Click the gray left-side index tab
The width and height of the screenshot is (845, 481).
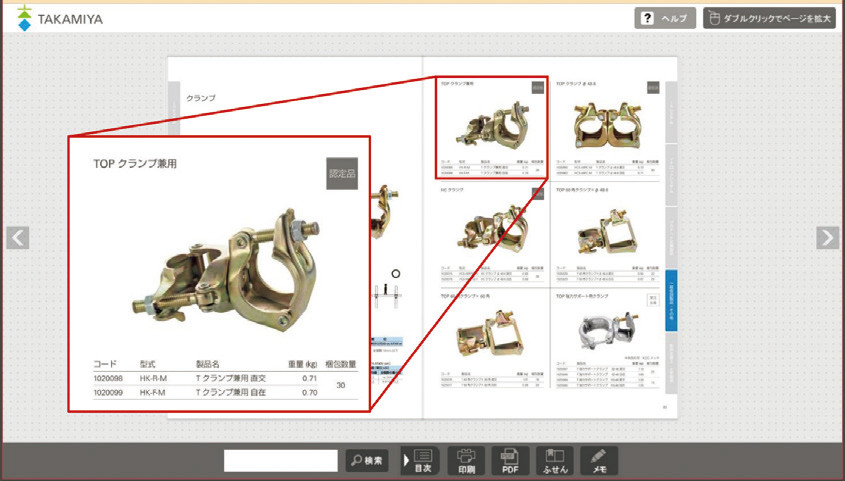pos(173,108)
